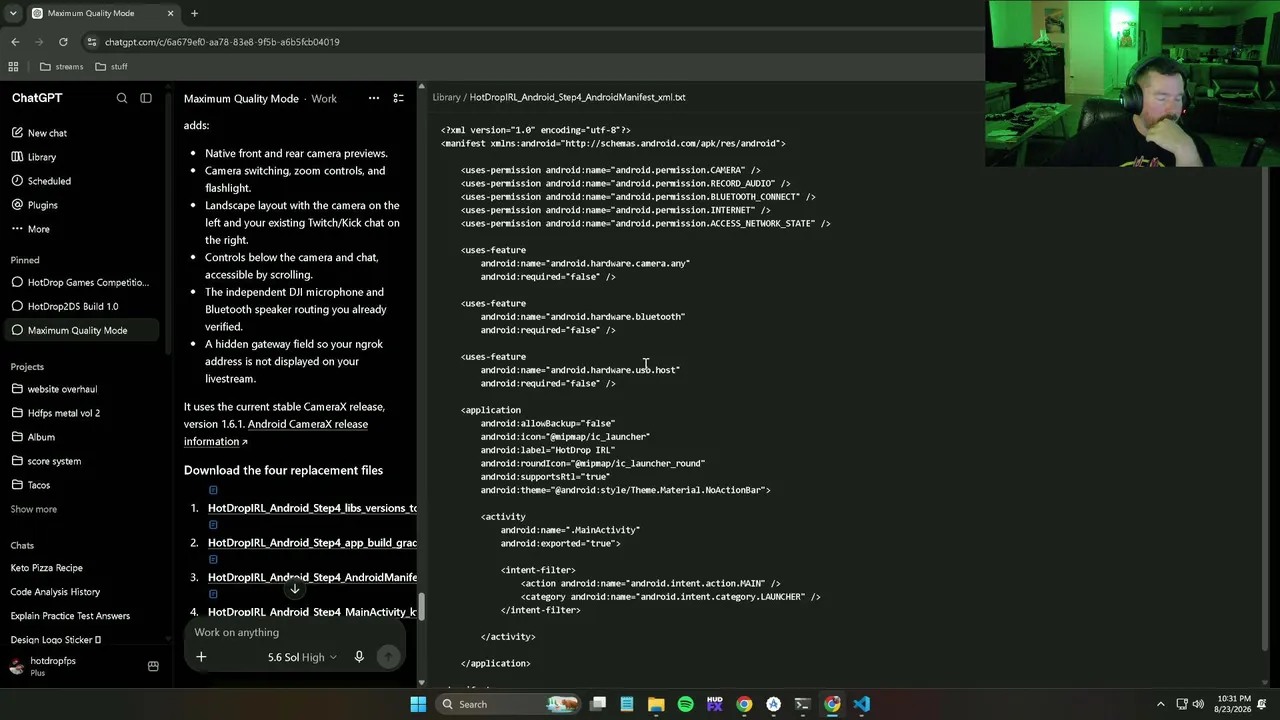Open File Explorer from the taskbar

[x=656, y=704]
